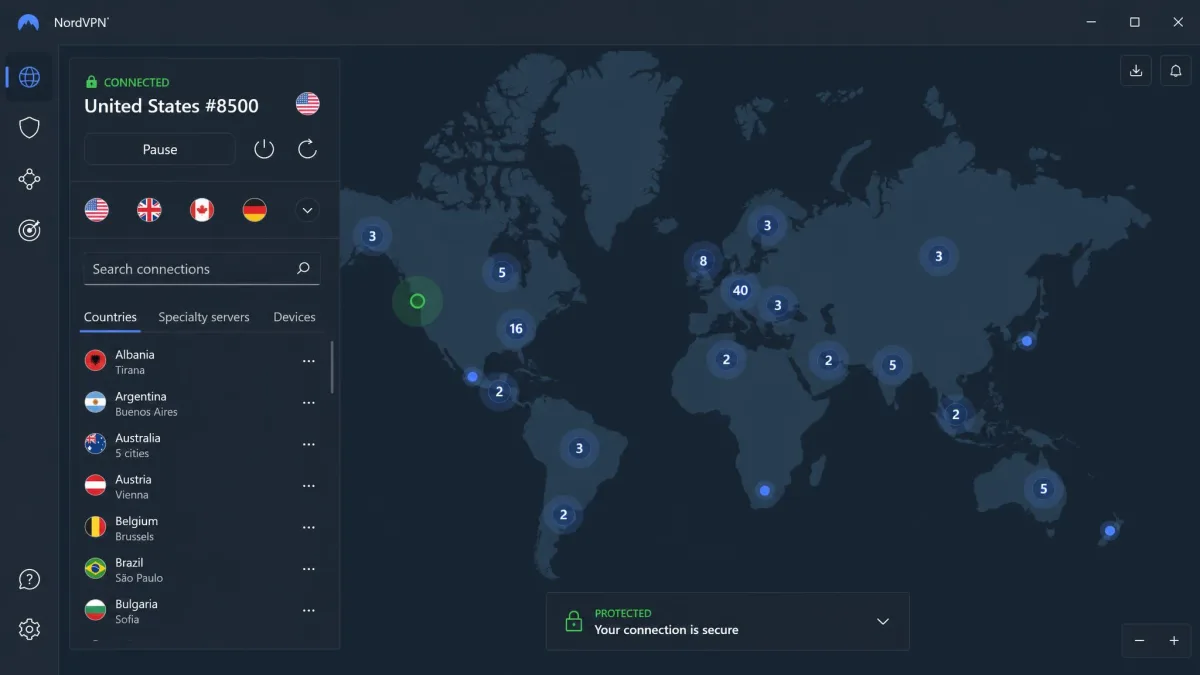The width and height of the screenshot is (1200, 675).
Task: Click the New Zealand server dot
Action: [1109, 530]
